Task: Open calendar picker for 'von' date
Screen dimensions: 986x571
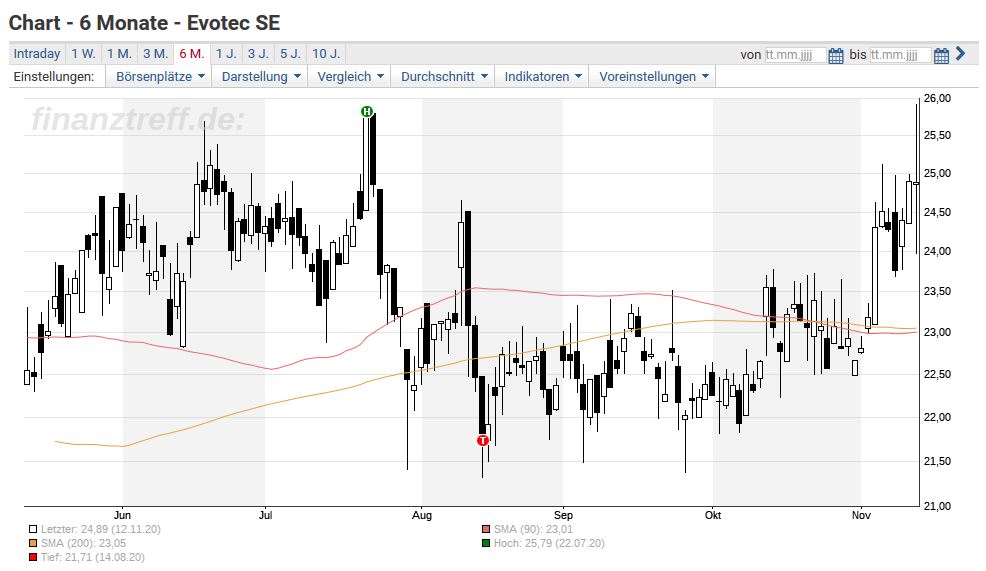Action: tap(836, 55)
